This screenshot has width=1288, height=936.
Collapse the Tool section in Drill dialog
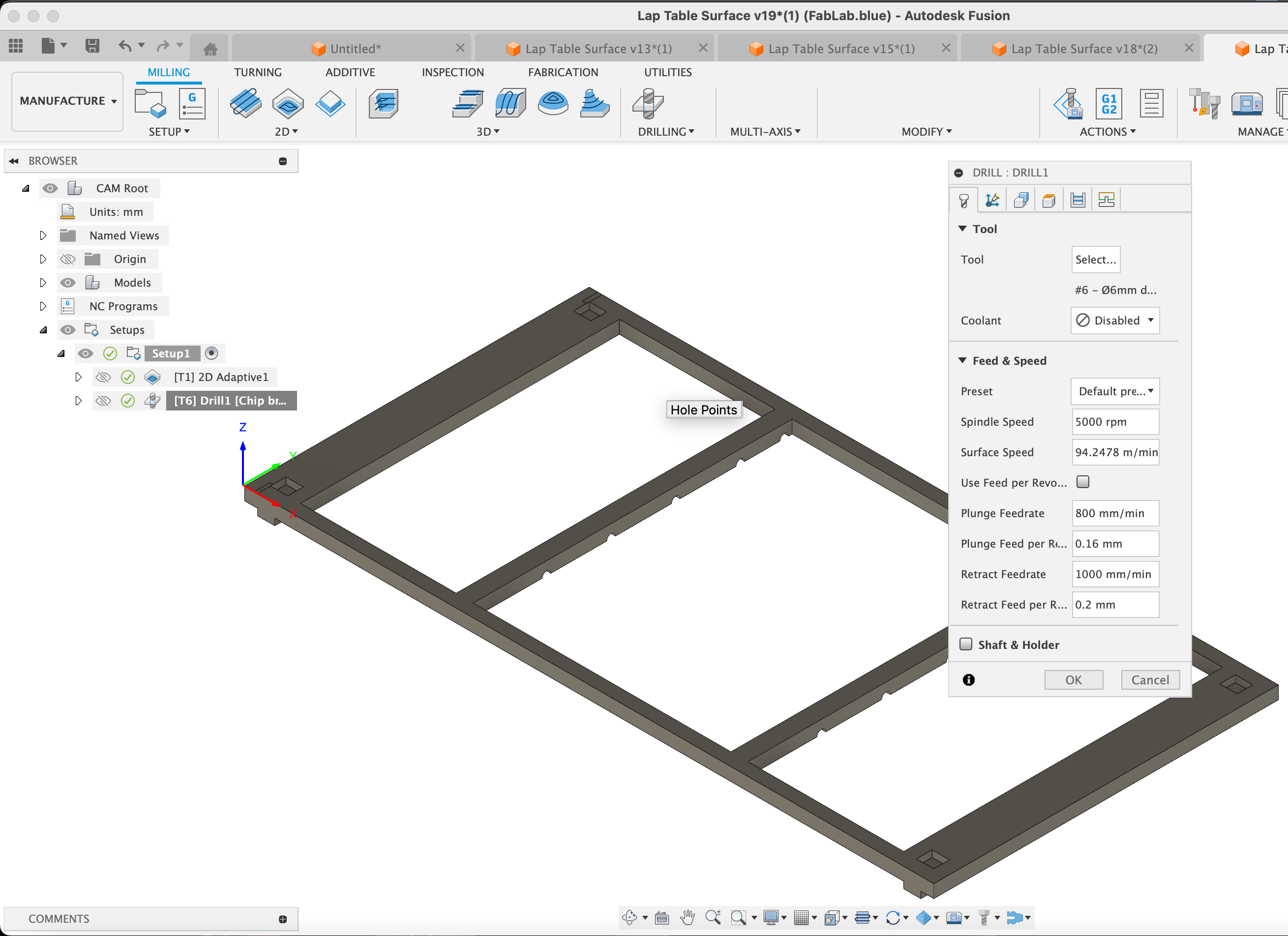point(962,229)
